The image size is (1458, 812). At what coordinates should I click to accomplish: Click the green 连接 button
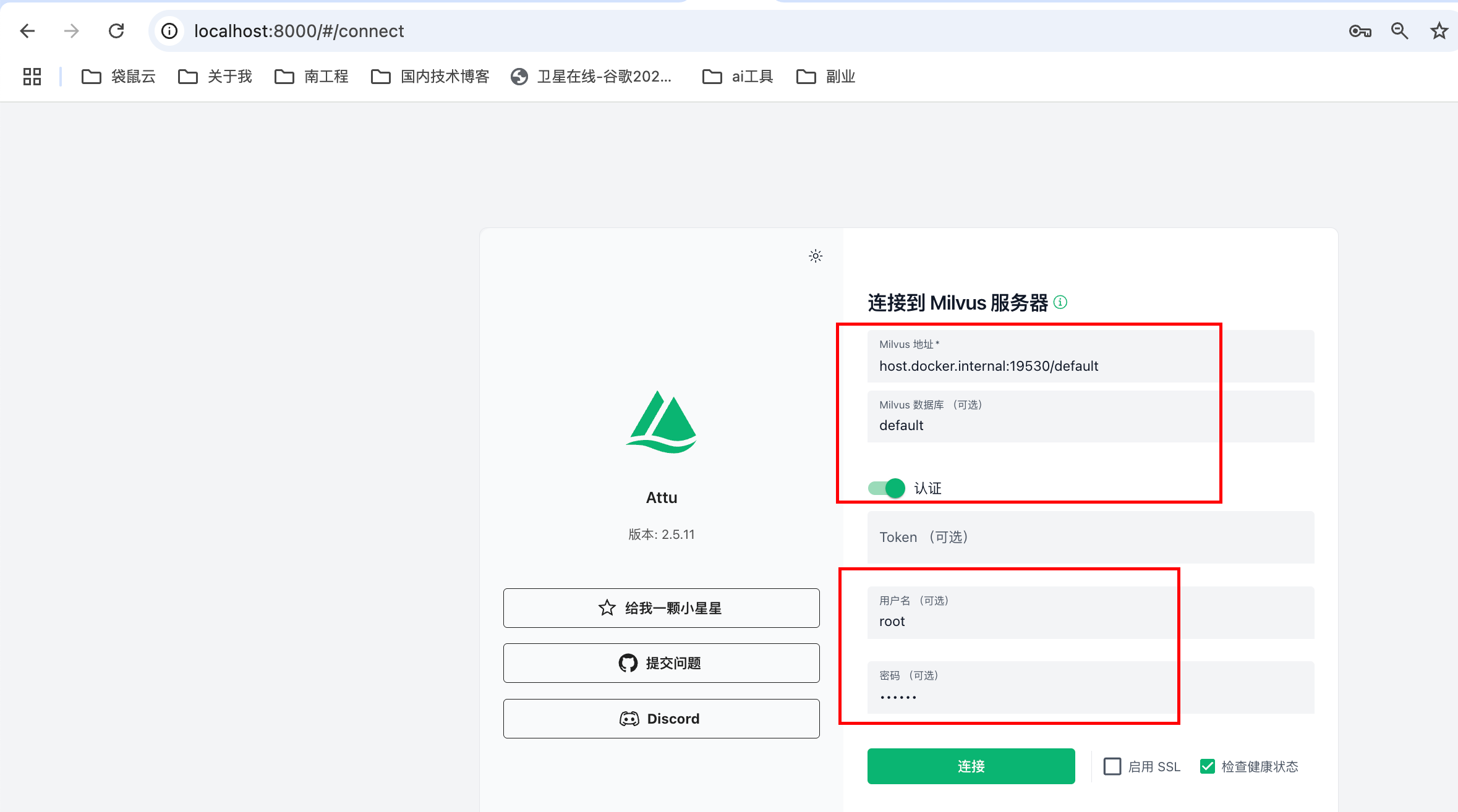point(971,766)
